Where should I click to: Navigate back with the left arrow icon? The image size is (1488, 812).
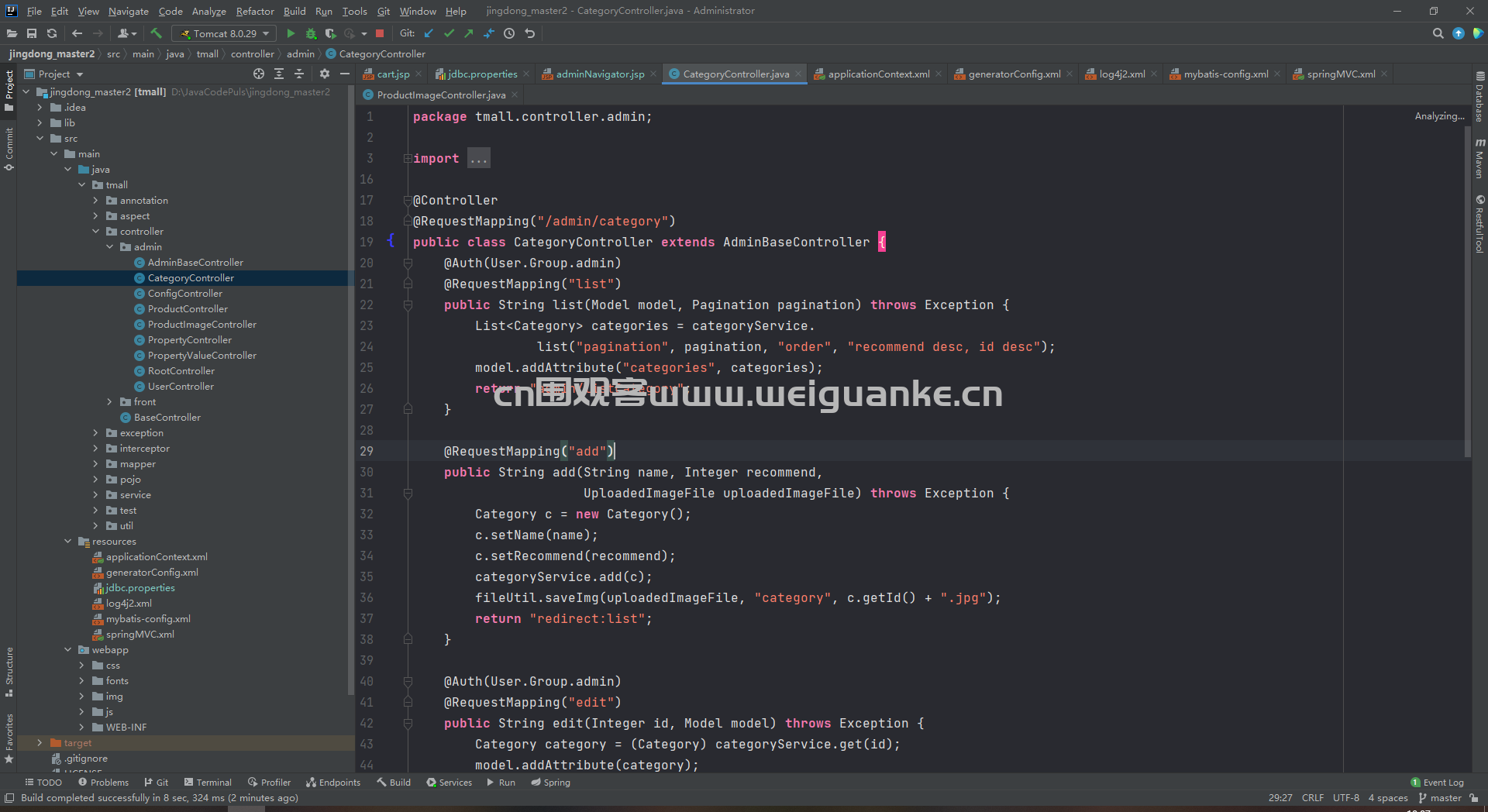77,33
